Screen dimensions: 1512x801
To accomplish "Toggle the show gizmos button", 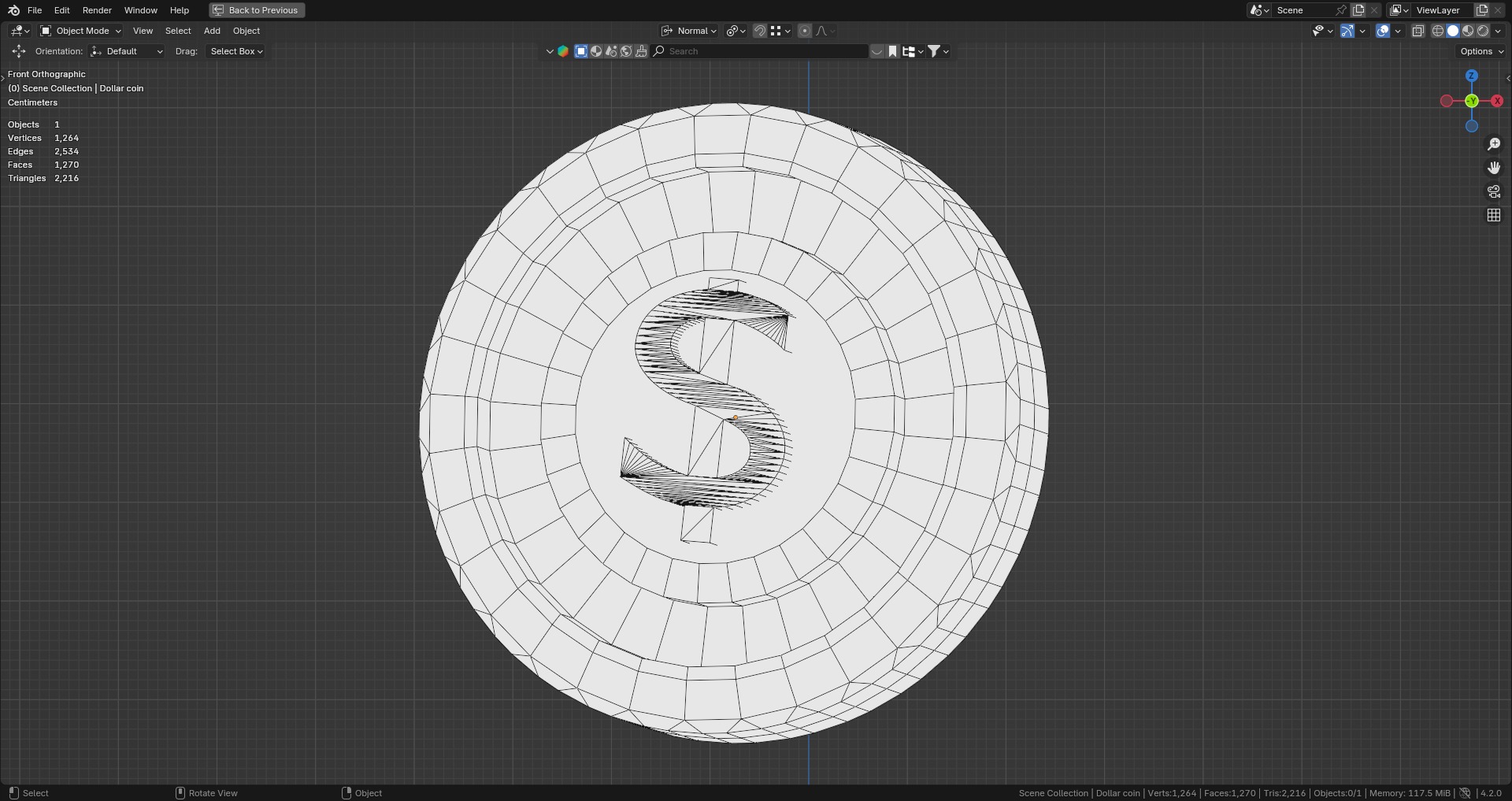I will click(x=1347, y=31).
